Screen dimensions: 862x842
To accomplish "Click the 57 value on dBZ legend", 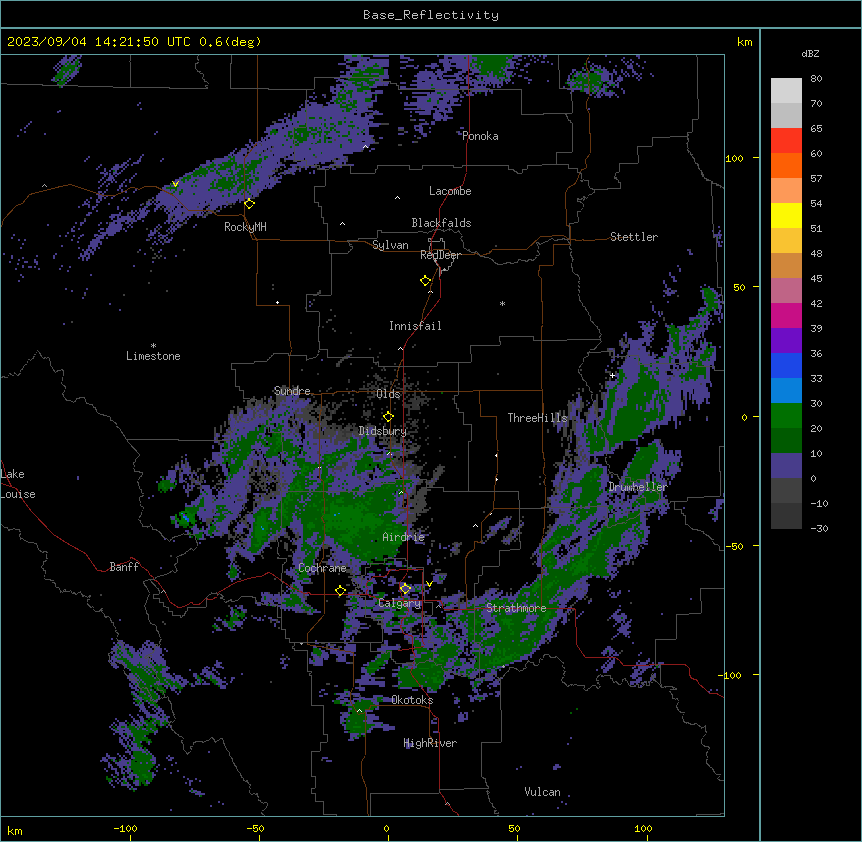I will click(816, 179).
